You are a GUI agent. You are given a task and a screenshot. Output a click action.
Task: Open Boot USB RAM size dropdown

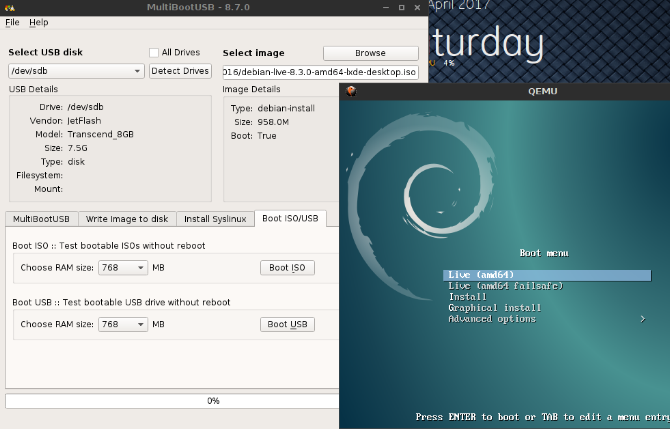123,324
